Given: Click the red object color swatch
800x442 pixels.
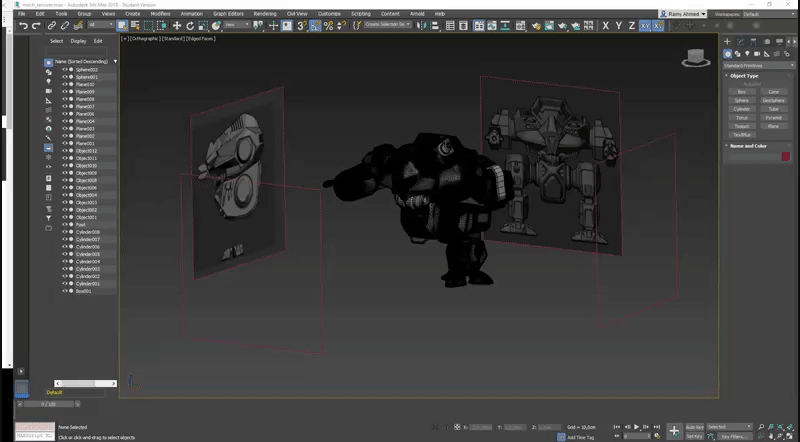Looking at the screenshot, I should tap(785, 156).
